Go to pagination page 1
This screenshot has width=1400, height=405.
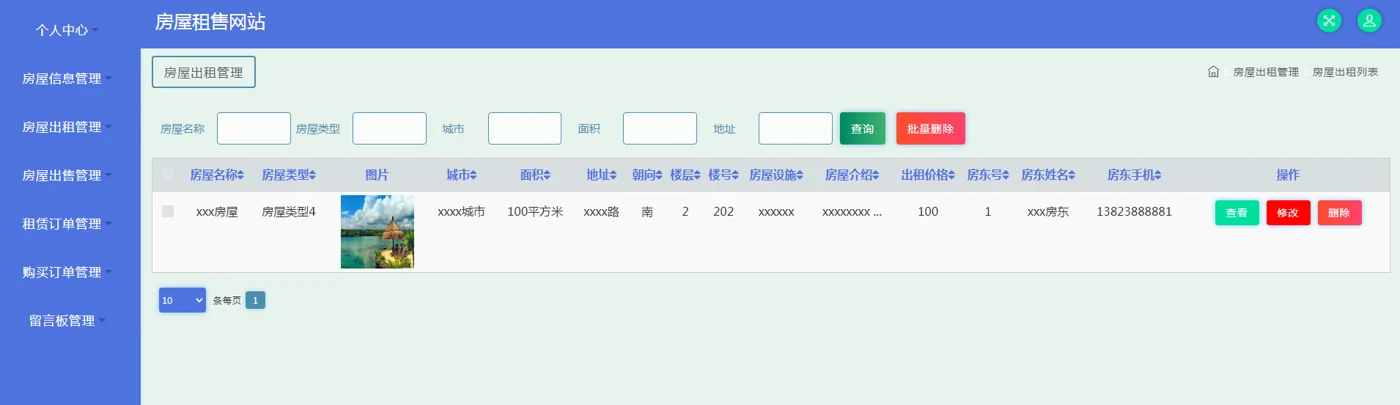point(256,300)
